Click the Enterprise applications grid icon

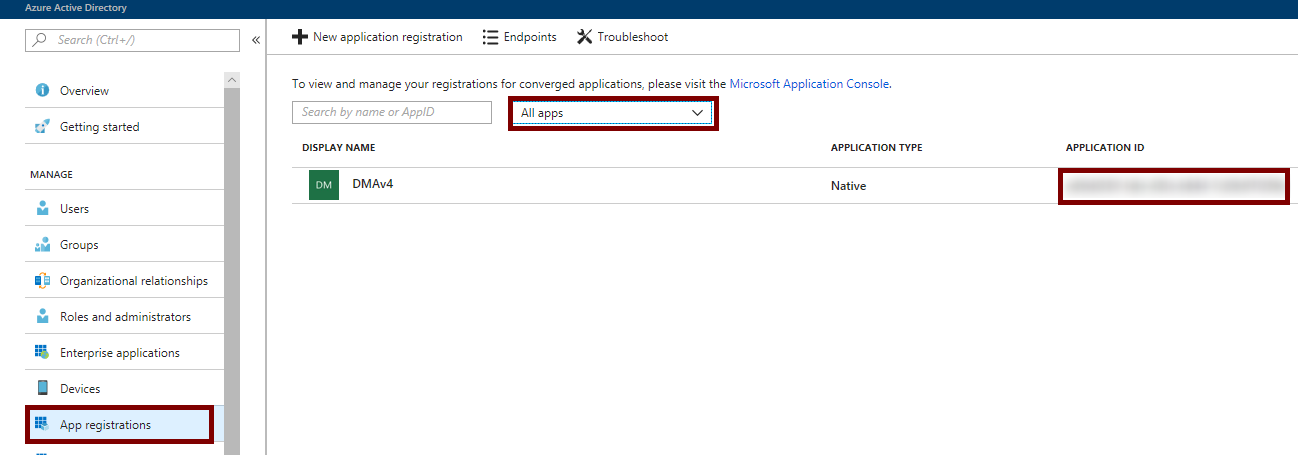point(42,353)
